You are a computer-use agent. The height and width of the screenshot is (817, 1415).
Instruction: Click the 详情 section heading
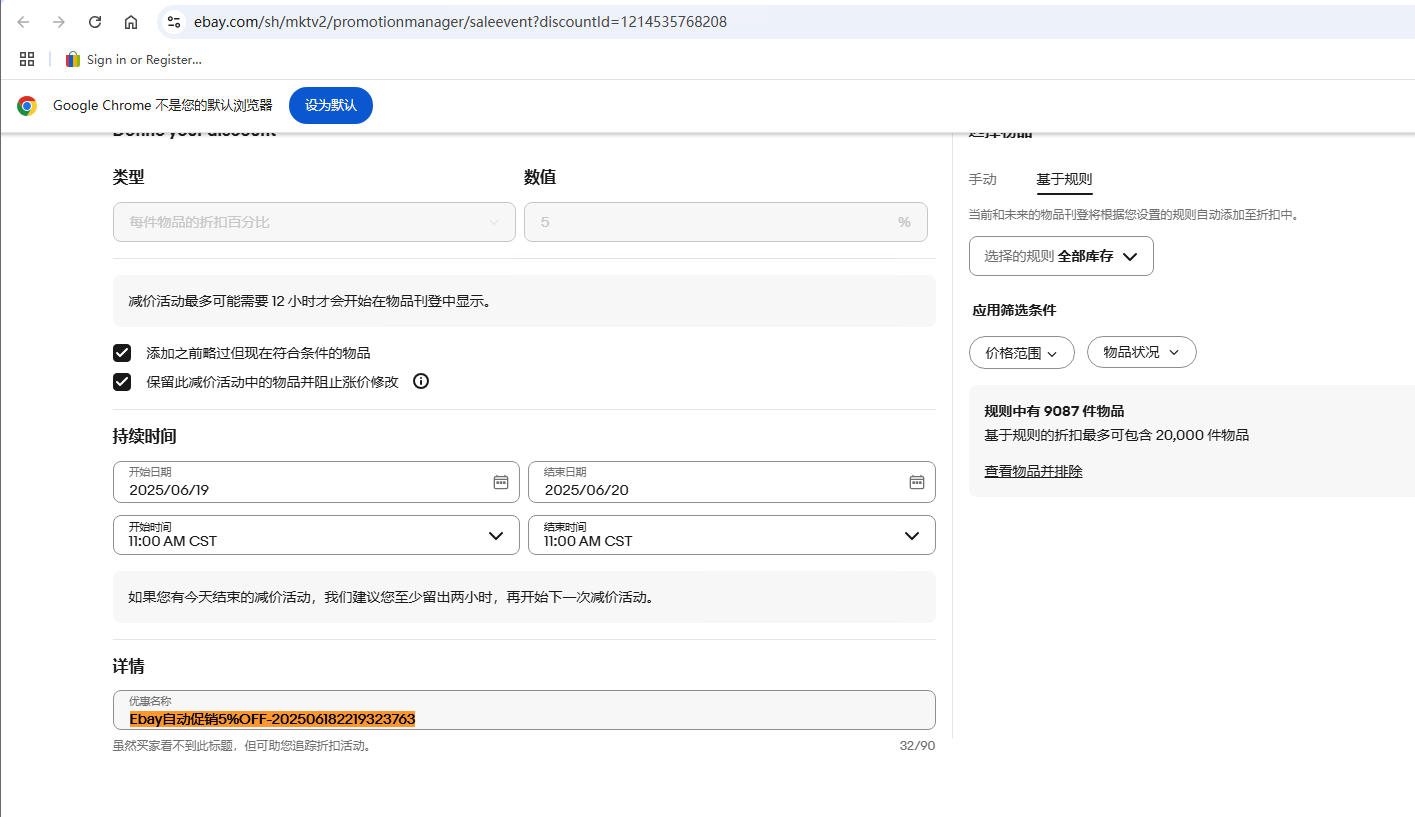[129, 666]
